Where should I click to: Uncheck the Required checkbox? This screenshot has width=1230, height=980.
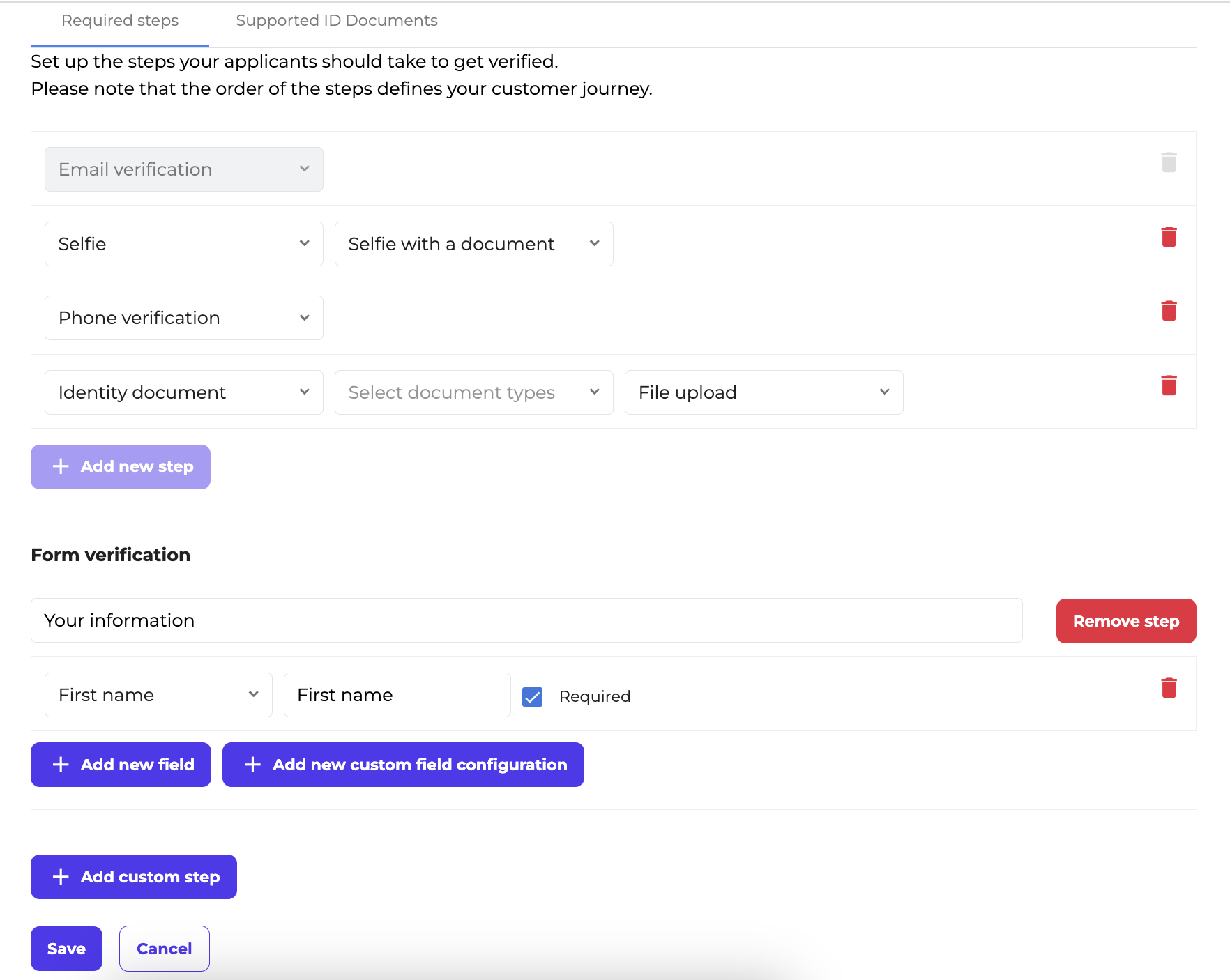click(533, 696)
